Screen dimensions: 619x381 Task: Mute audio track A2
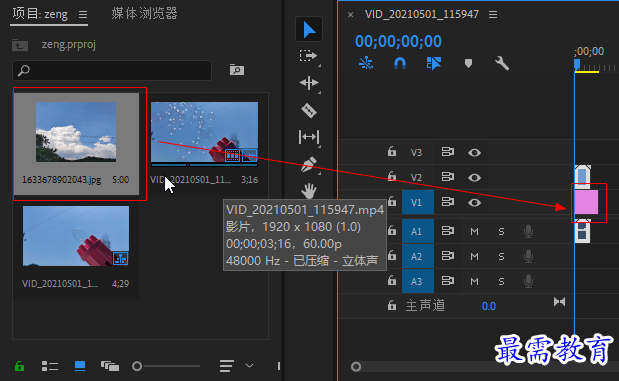(x=475, y=257)
